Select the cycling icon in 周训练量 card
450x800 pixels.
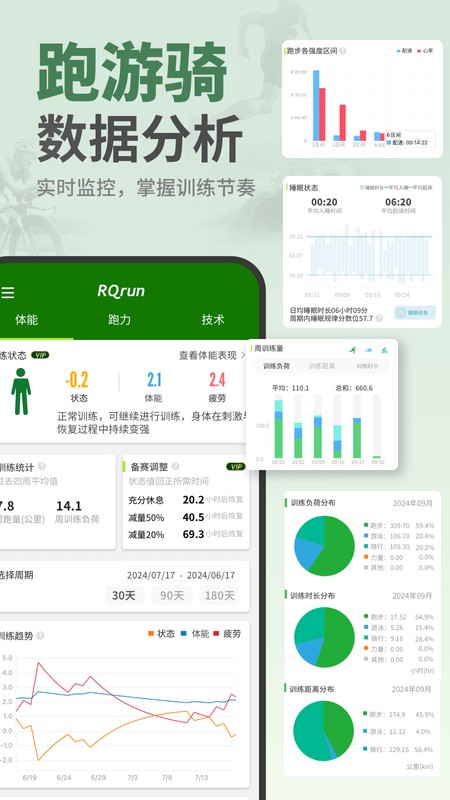(384, 349)
